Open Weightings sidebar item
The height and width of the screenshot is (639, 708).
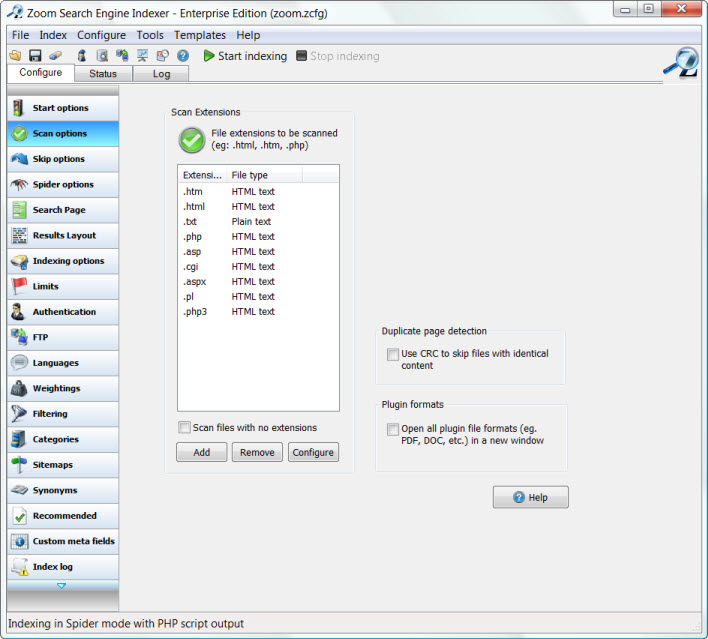(x=63, y=388)
